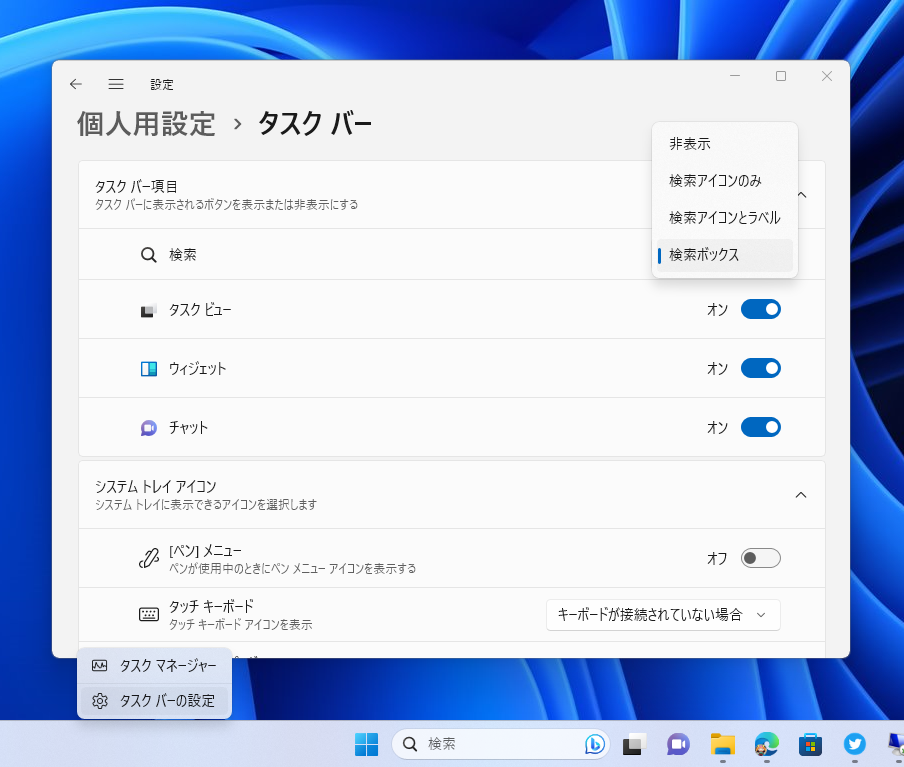The image size is (904, 767).
Task: Open Twitter from the taskbar
Action: (854, 744)
